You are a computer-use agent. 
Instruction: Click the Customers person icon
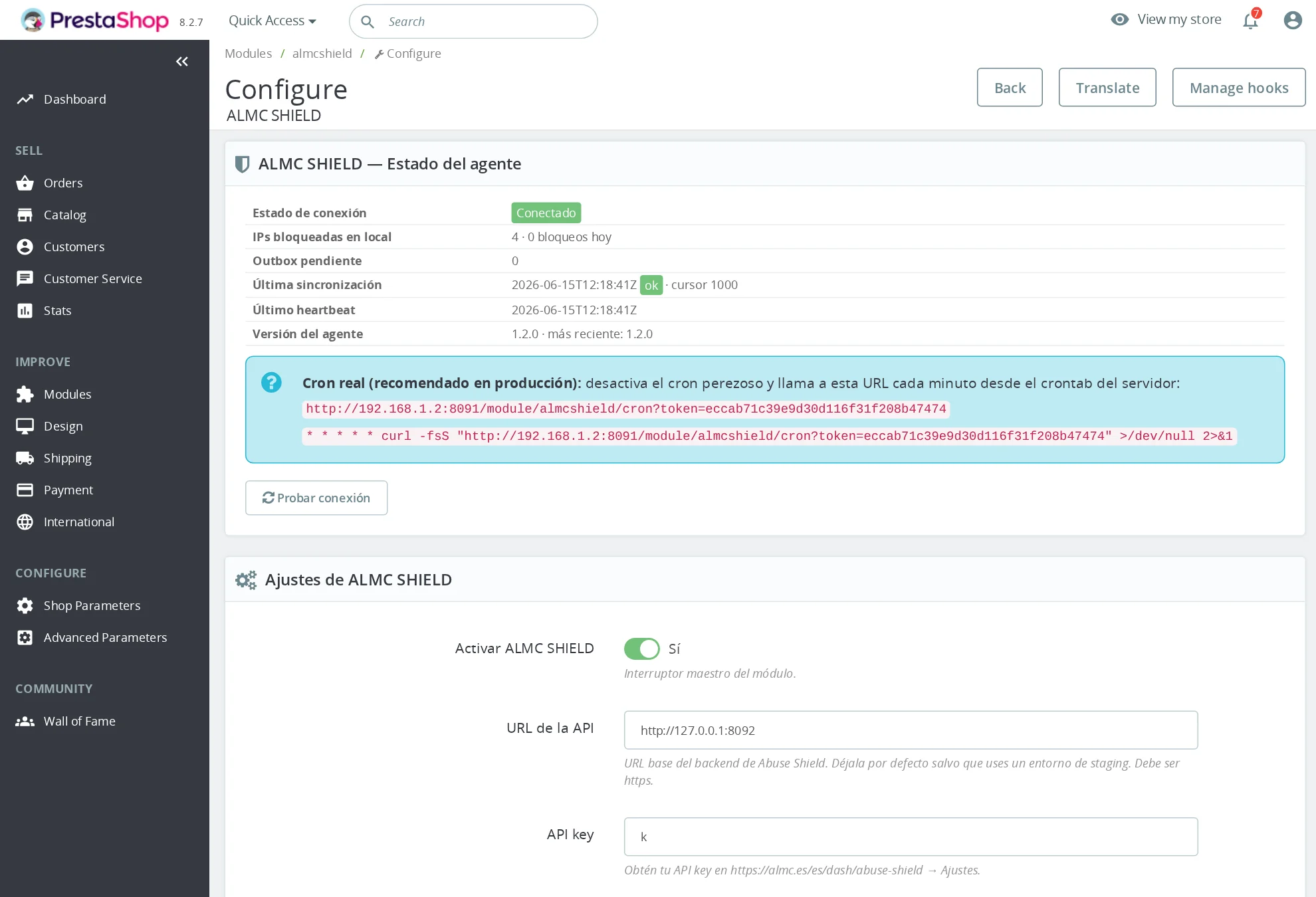tap(25, 247)
